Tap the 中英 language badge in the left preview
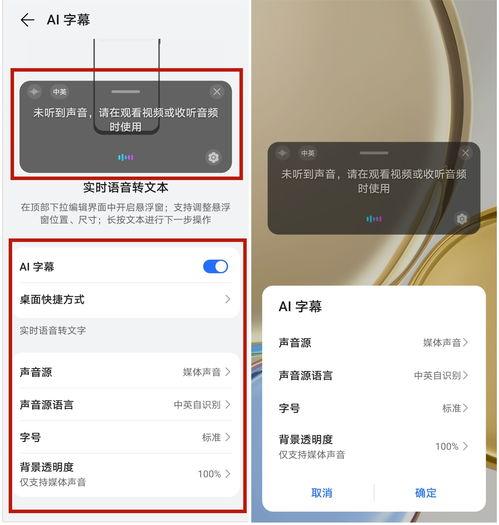Image resolution: width=499 pixels, height=525 pixels. click(60, 92)
